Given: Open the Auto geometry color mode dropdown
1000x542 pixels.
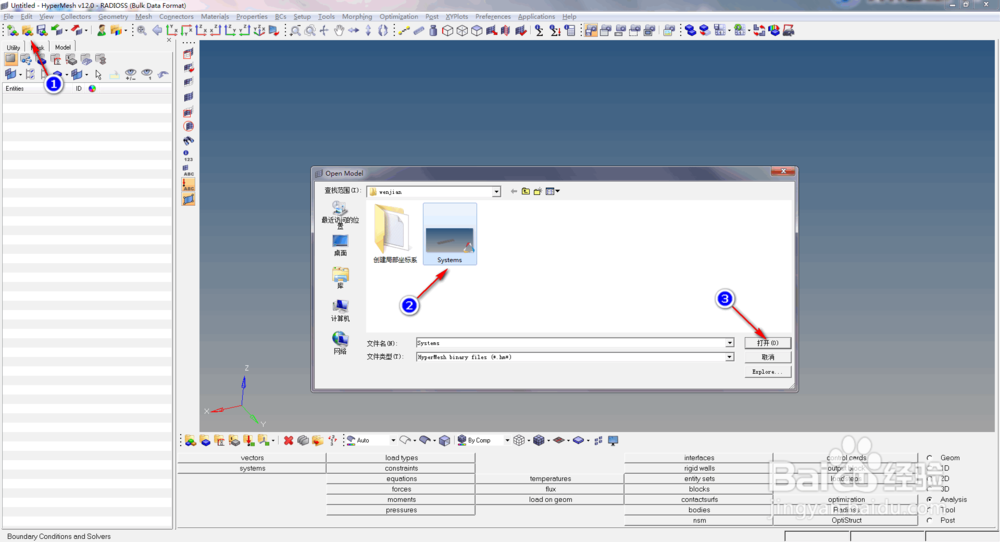Looking at the screenshot, I should [393, 441].
